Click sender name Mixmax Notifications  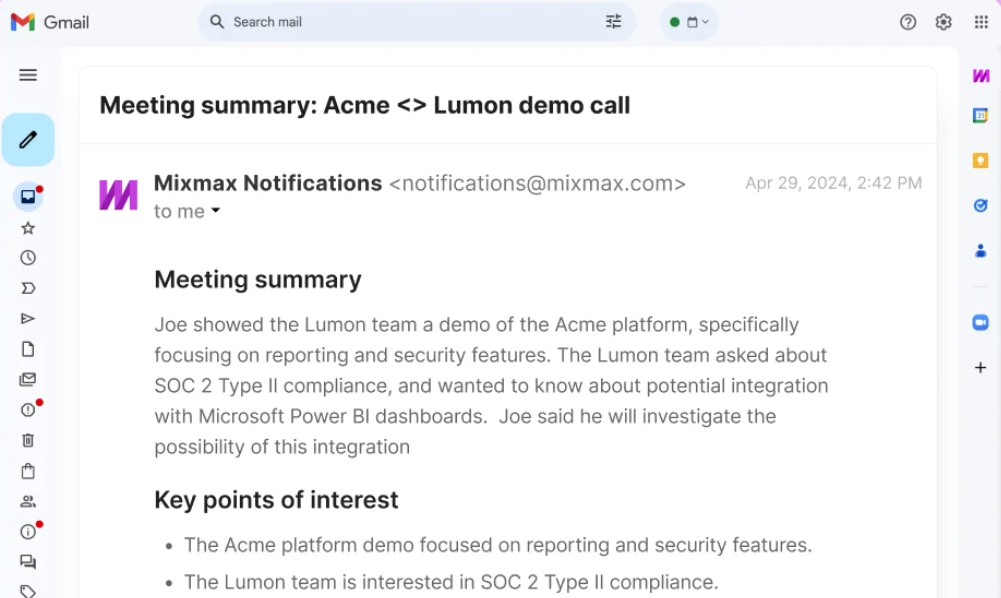click(268, 183)
